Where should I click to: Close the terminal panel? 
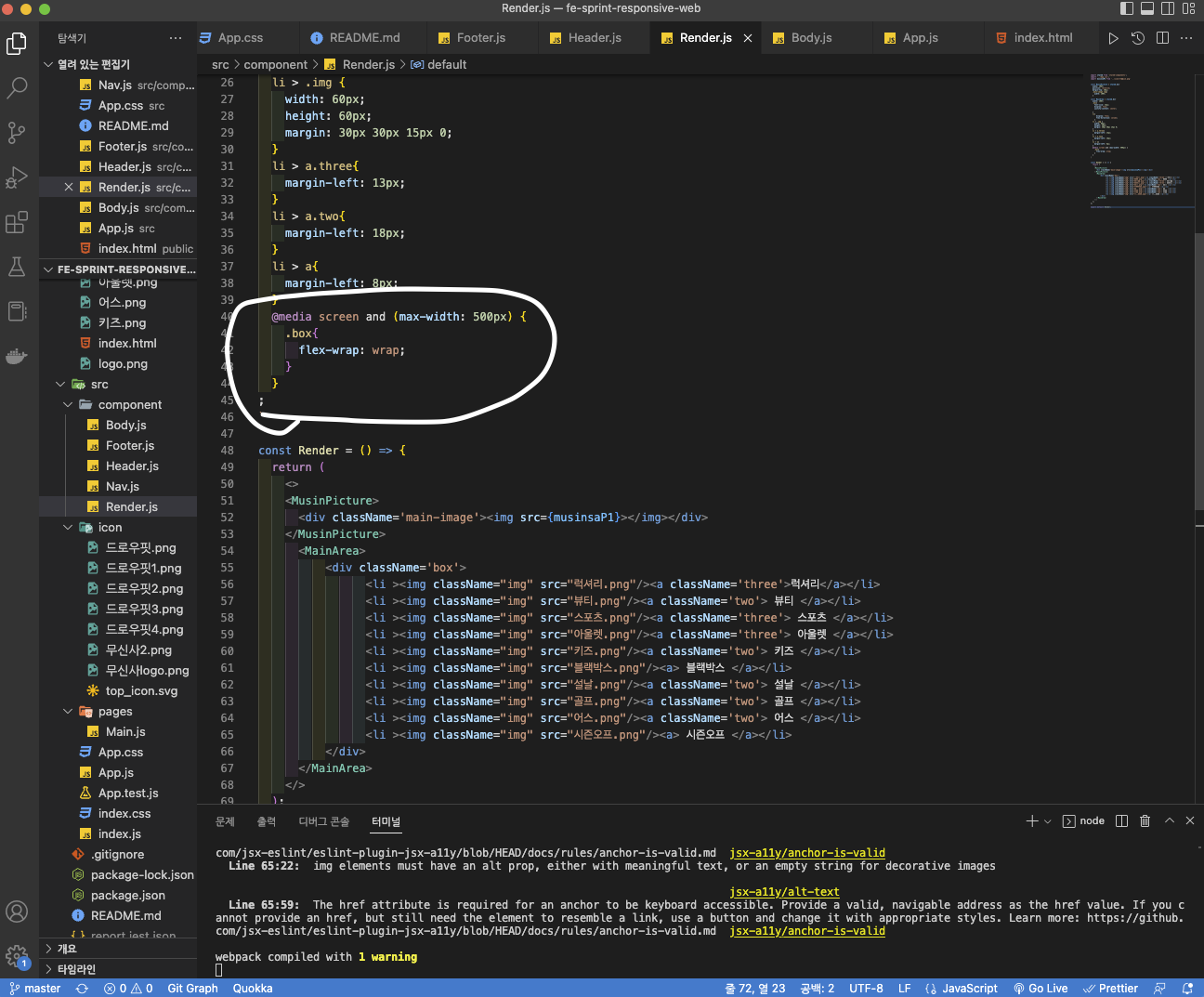pos(1190,820)
